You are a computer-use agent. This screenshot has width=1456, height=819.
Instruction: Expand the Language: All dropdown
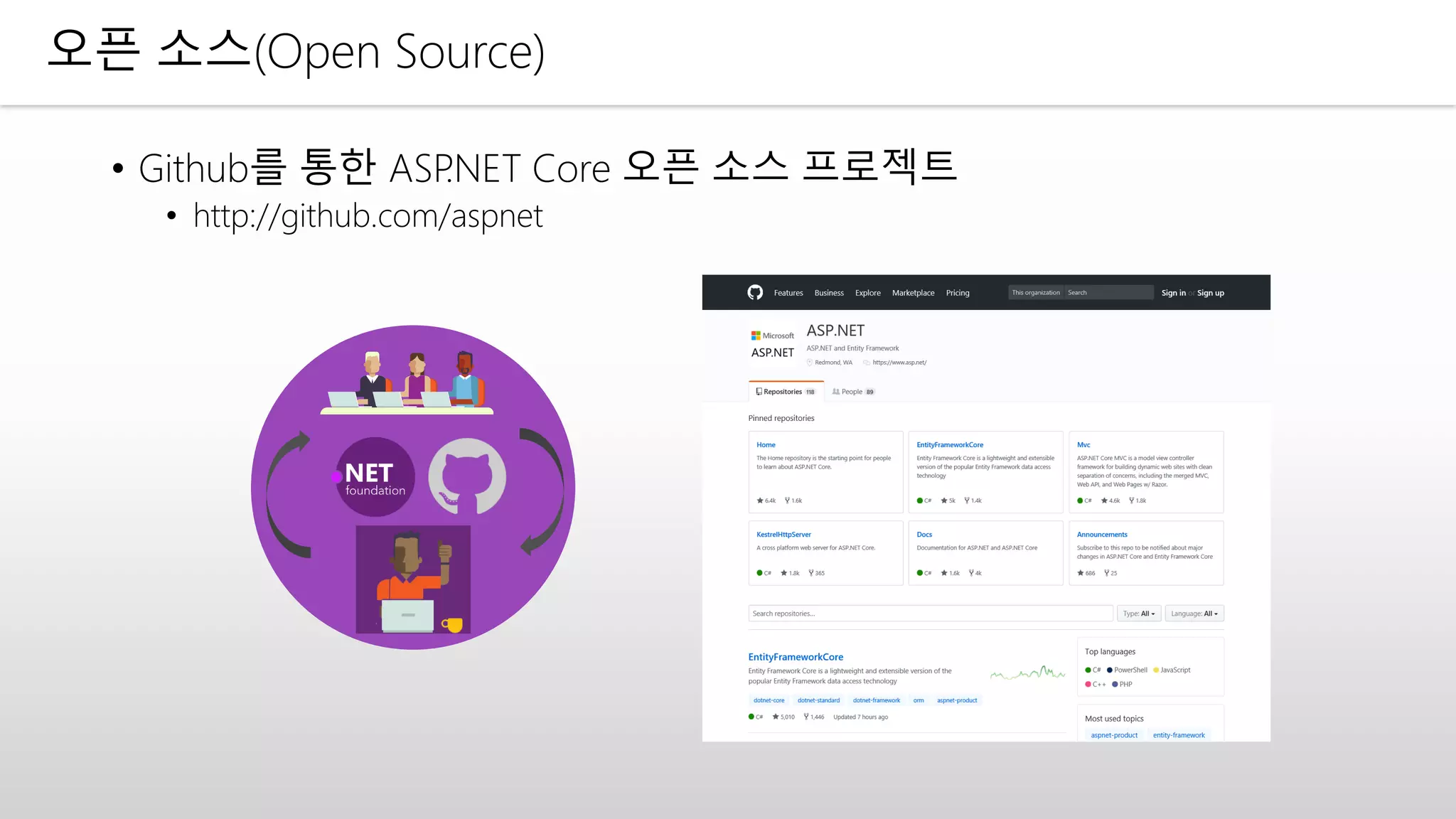[1194, 614]
